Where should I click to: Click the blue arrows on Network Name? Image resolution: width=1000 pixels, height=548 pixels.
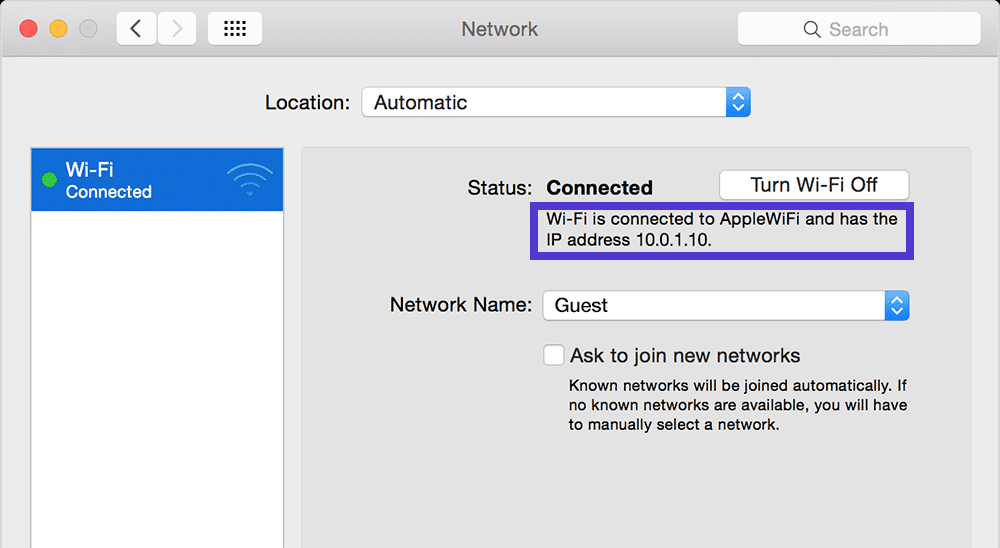point(897,305)
